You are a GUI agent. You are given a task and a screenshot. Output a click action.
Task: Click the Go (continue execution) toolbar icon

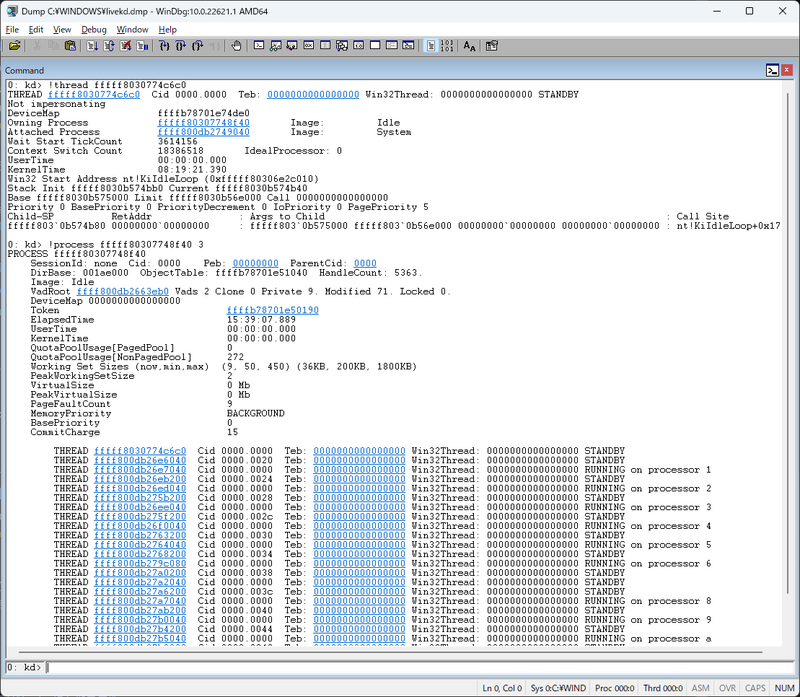[x=92, y=46]
